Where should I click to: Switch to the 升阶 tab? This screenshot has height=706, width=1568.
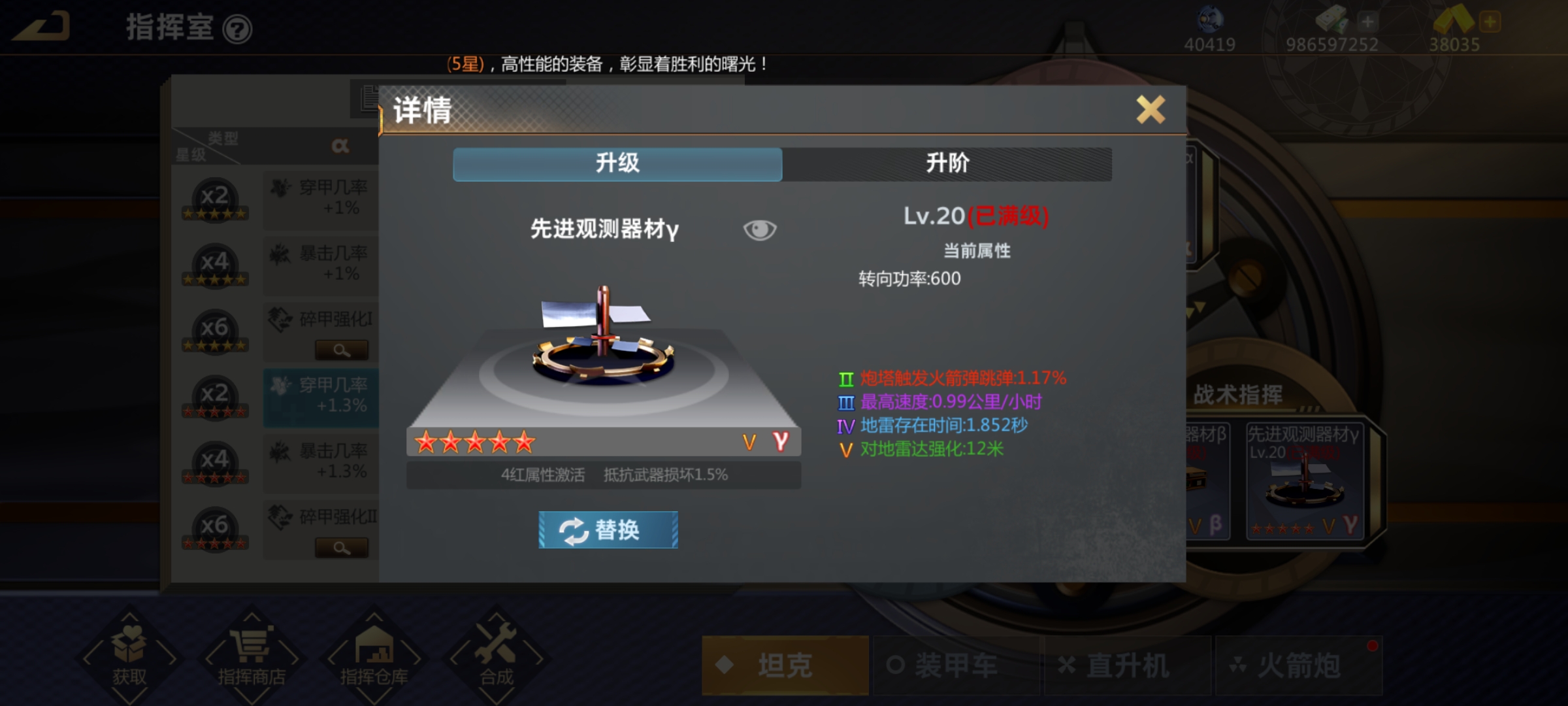tap(947, 163)
